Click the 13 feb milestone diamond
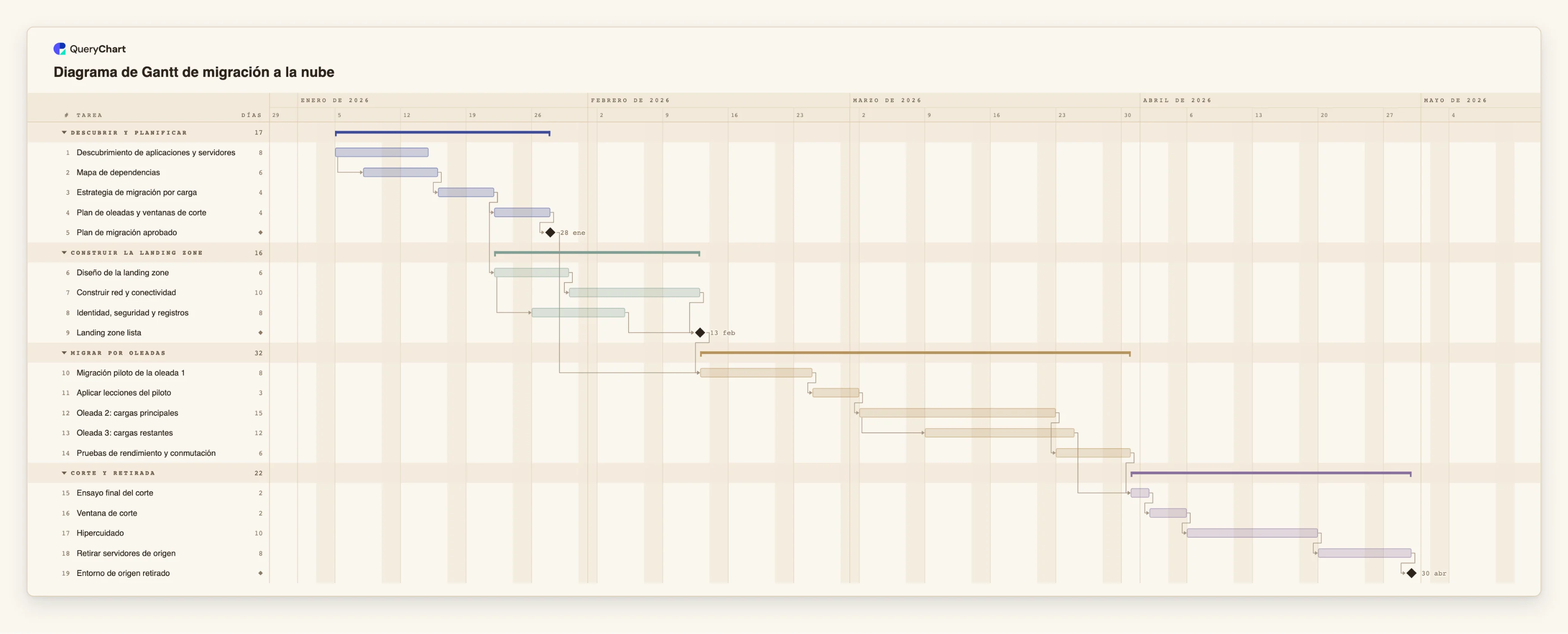Screen dimensions: 1568x634 [x=700, y=333]
